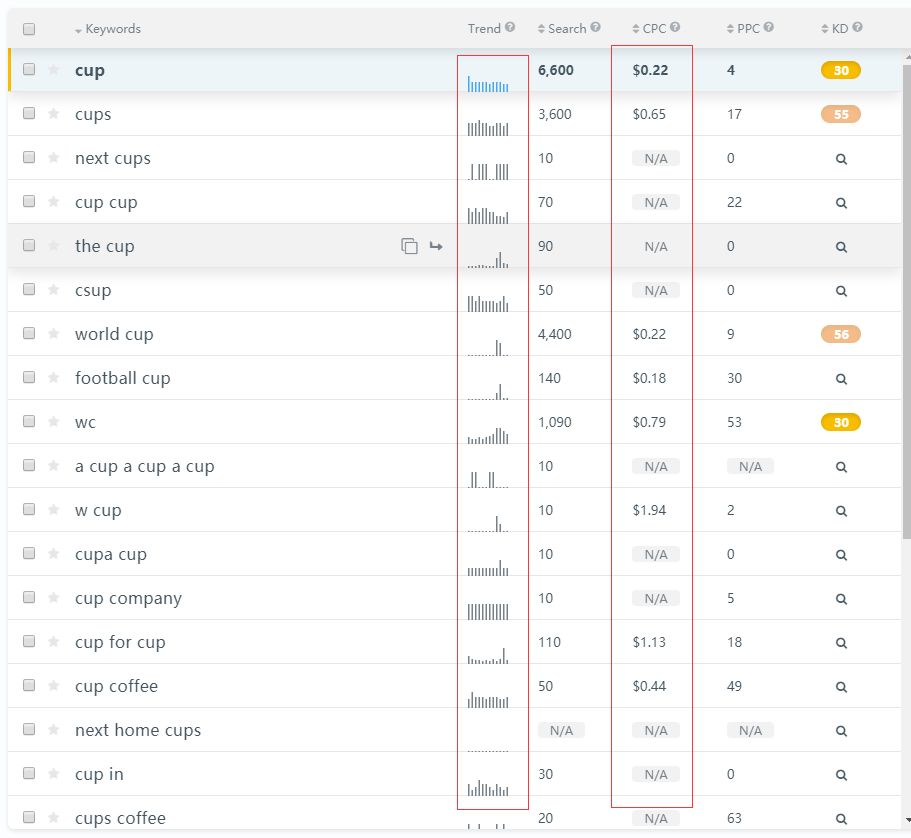Tick the checkbox for the "wc" row
Viewport: 911px width, 838px height.
pos(29,421)
